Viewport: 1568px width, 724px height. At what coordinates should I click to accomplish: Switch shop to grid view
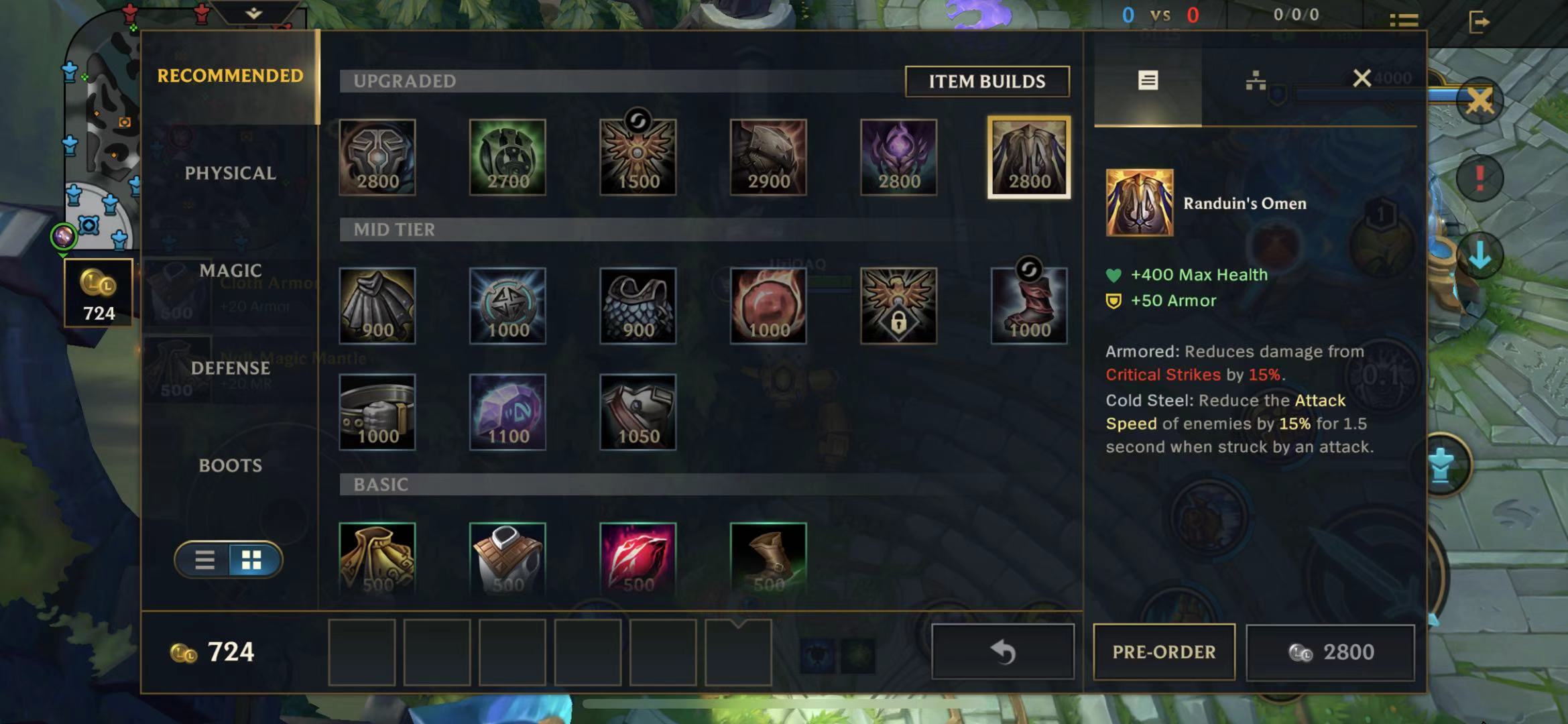tap(252, 560)
